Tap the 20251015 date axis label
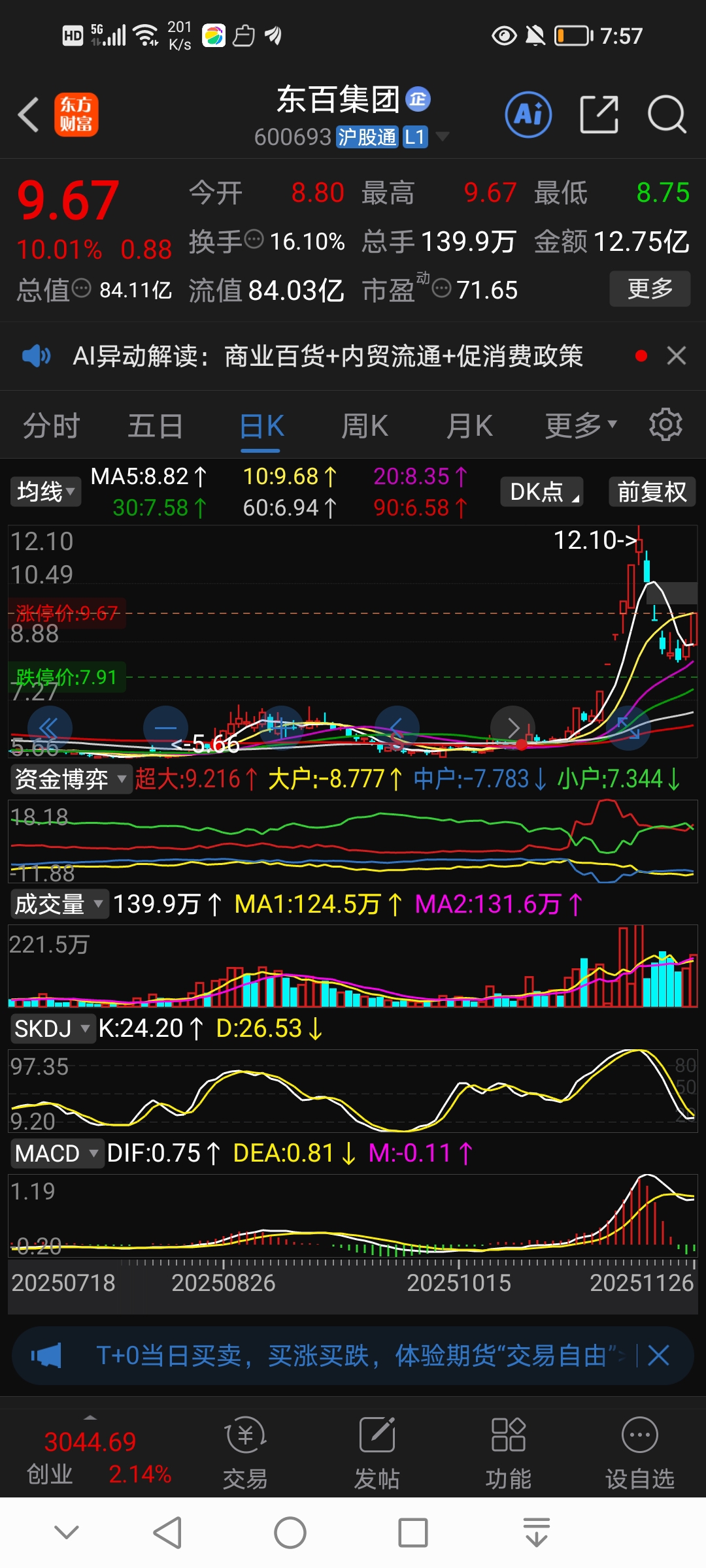 point(459,1283)
